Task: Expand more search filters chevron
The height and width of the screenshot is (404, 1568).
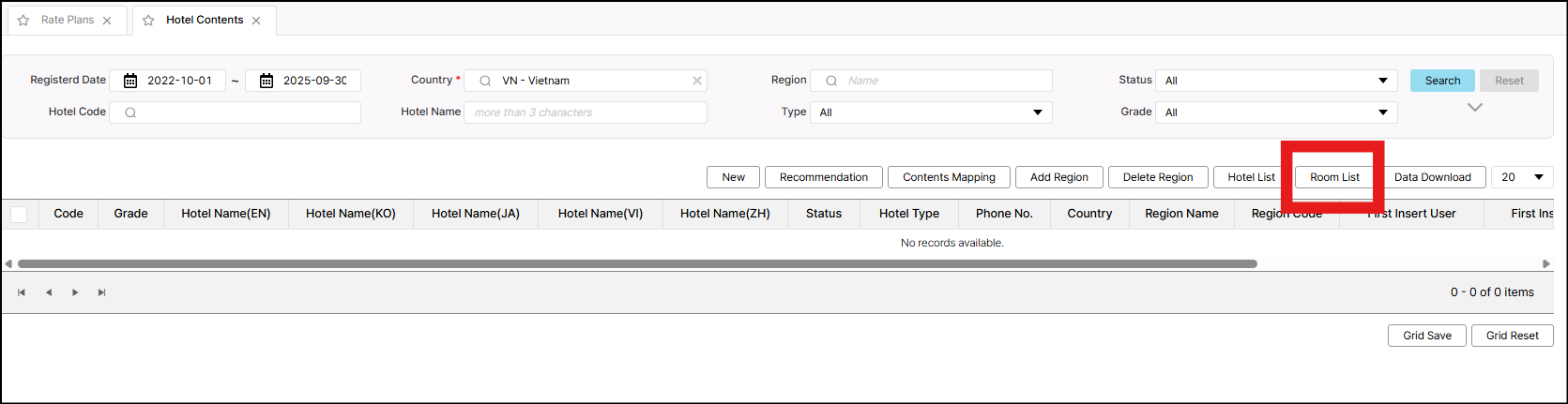Action: (x=1475, y=107)
